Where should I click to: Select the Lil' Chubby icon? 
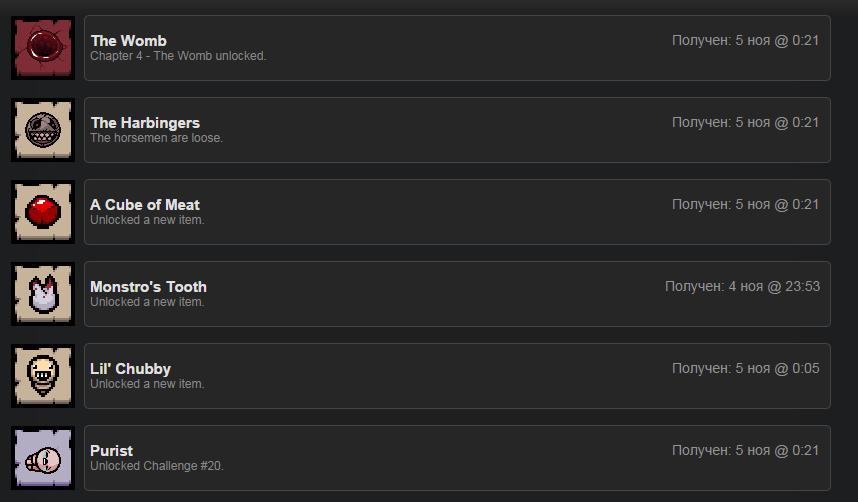point(43,376)
